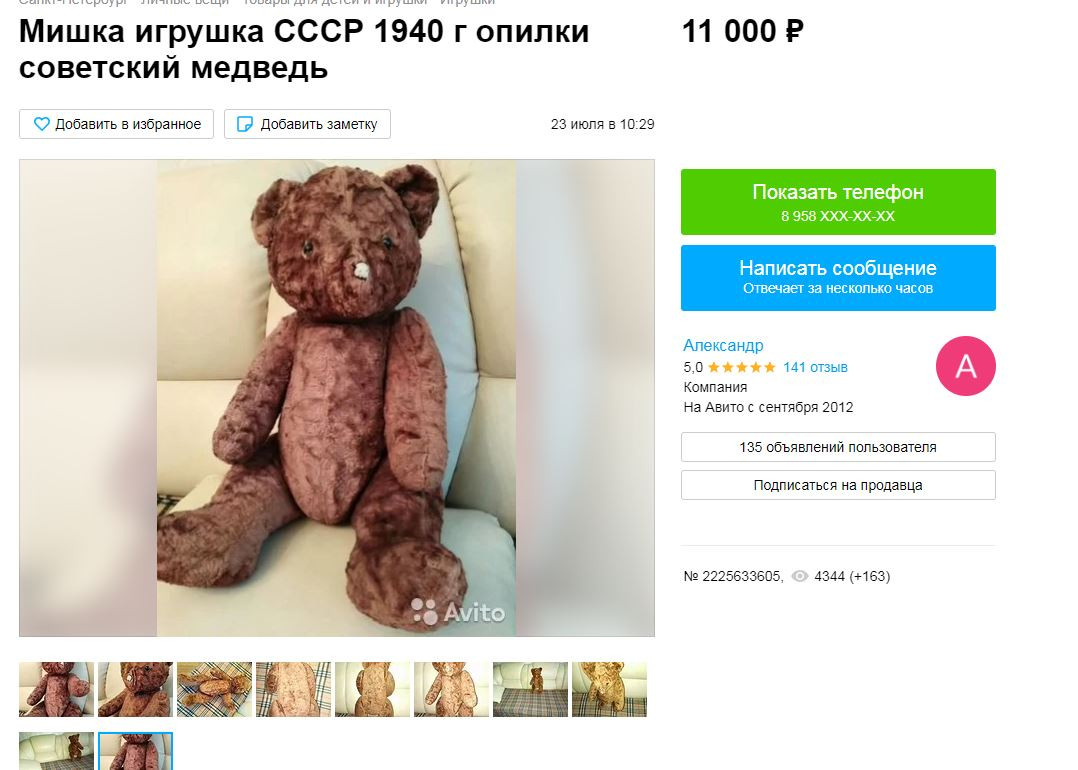
Task: Click Добавить в избранное button
Action: (x=116, y=124)
